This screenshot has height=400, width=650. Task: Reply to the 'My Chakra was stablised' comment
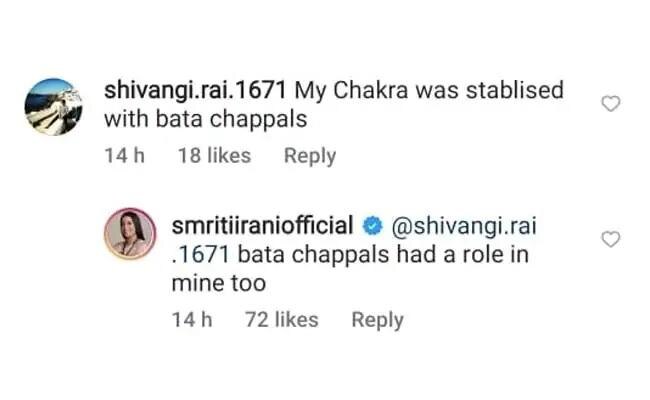(x=309, y=156)
